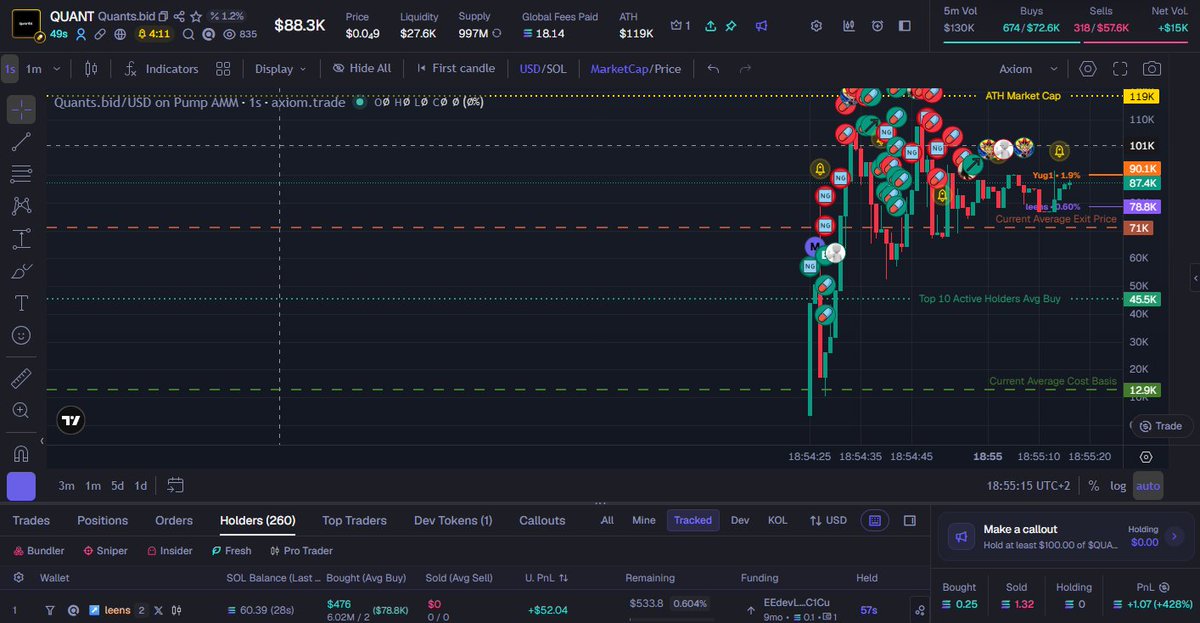Switch to the Orders tab
1200x623 pixels.
[x=174, y=520]
